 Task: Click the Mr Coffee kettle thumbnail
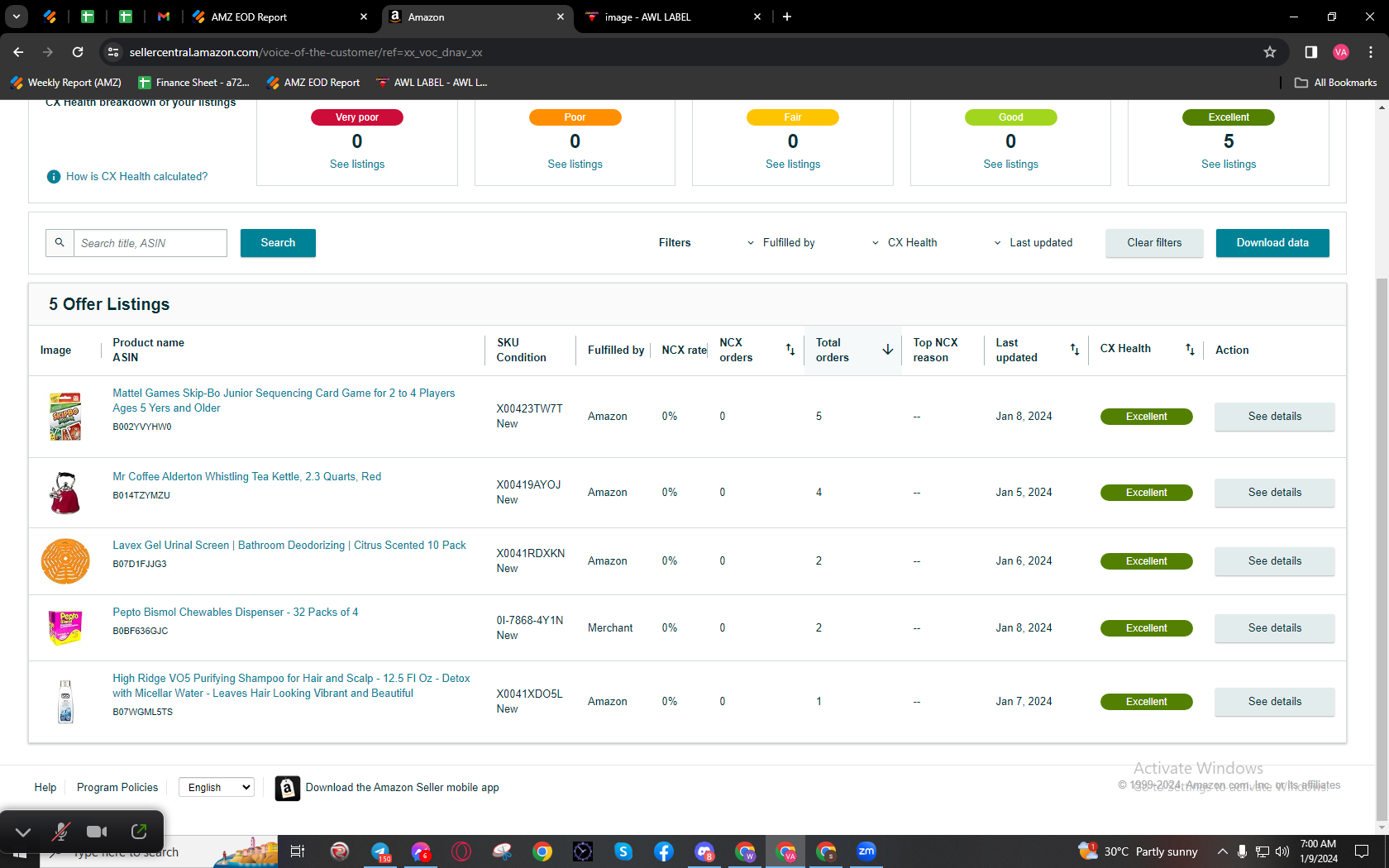(x=65, y=493)
